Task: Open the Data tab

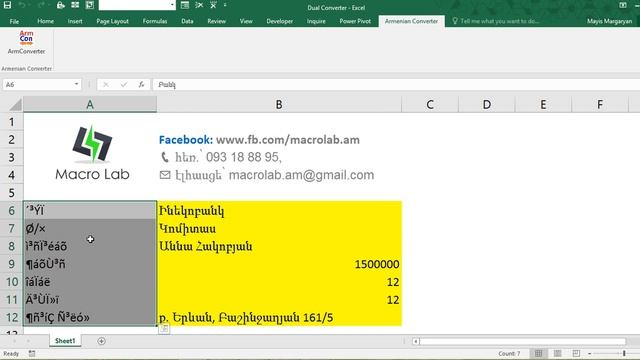Action: [x=187, y=21]
